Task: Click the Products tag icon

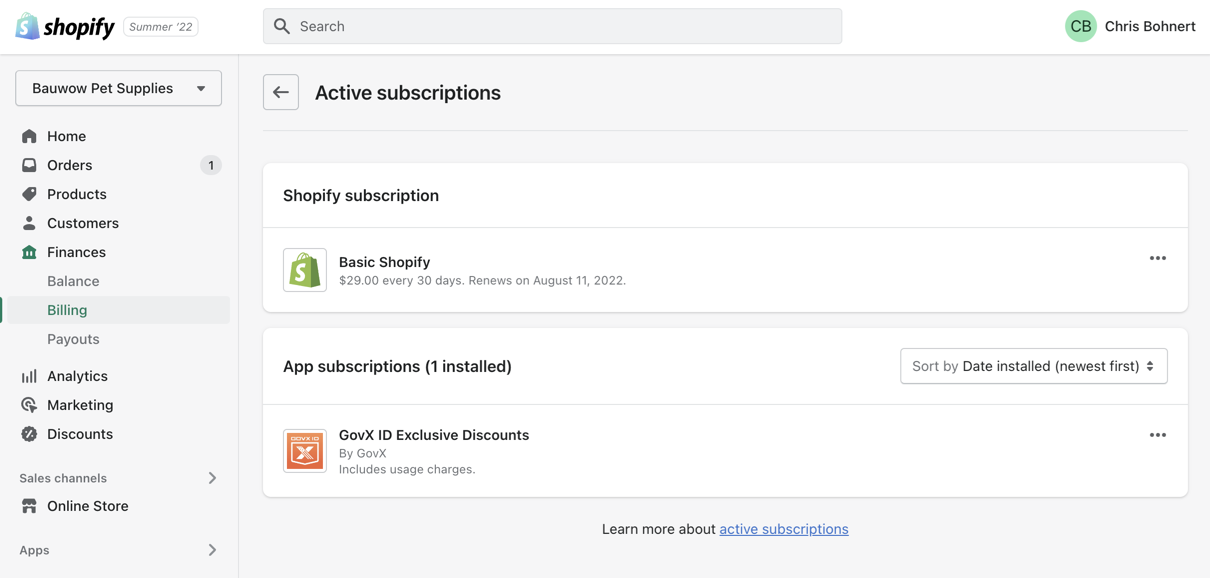Action: tap(29, 194)
